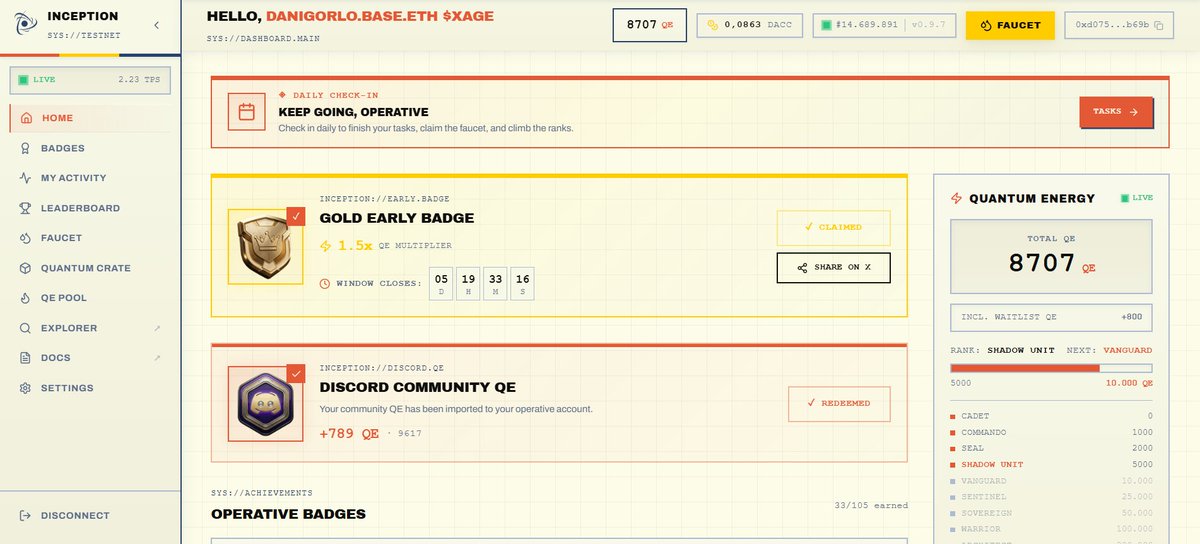Click the block height status box
Viewport: 1200px width, 544px height.
[x=885, y=25]
